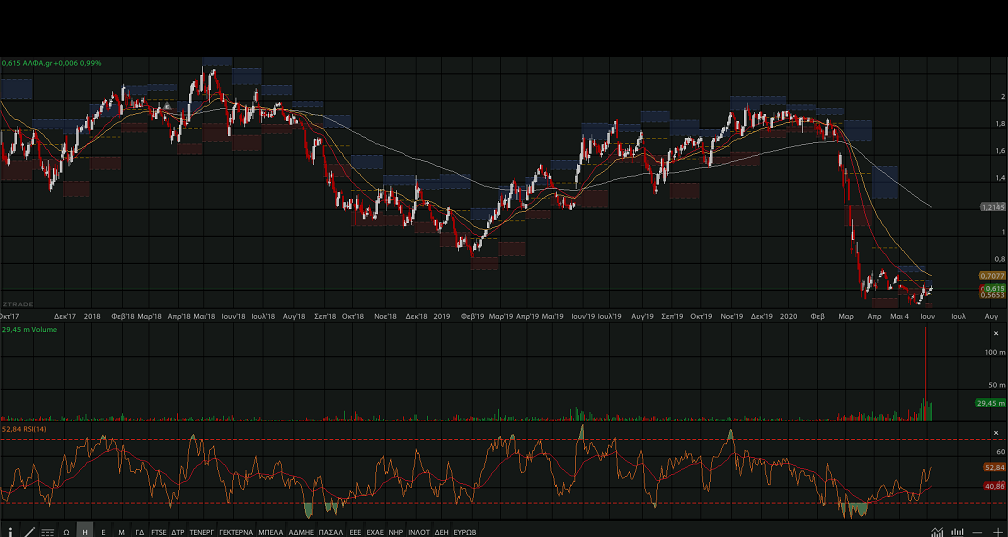The width and height of the screenshot is (1008, 537).
Task: Zoom in with the plus icon
Action: [x=997, y=531]
